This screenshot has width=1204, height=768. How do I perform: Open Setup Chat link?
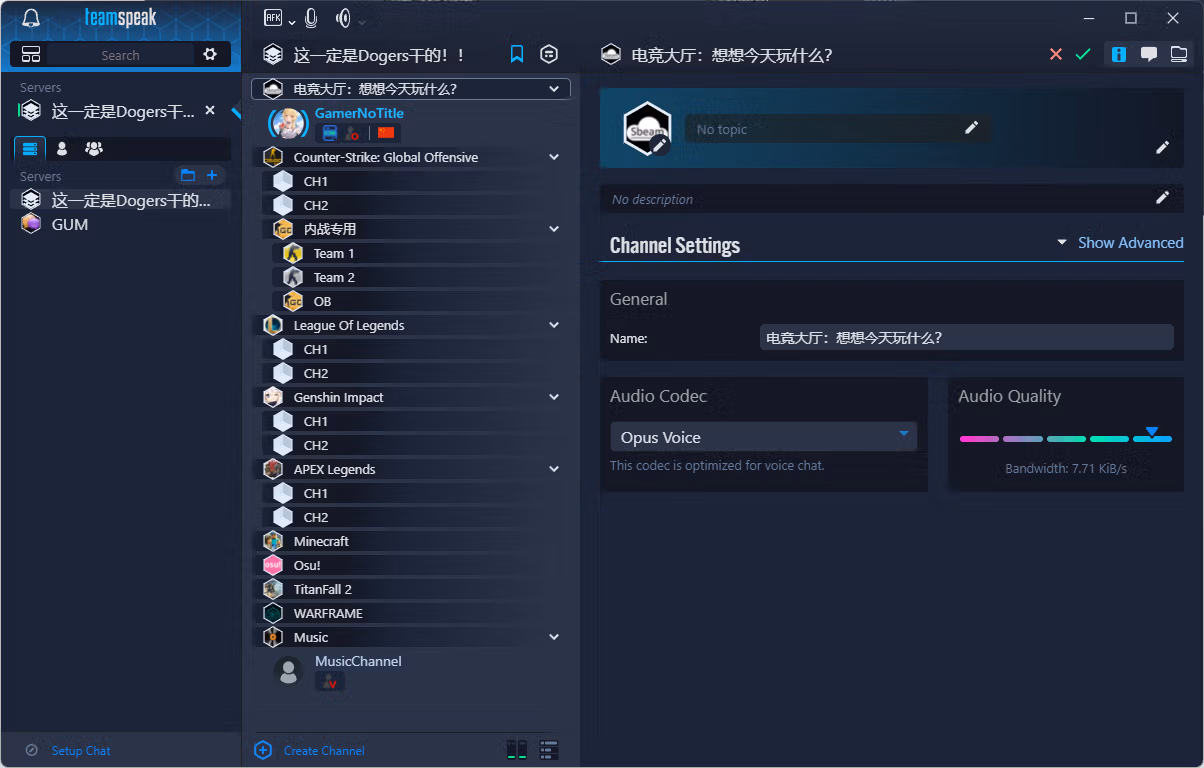pyautogui.click(x=81, y=750)
